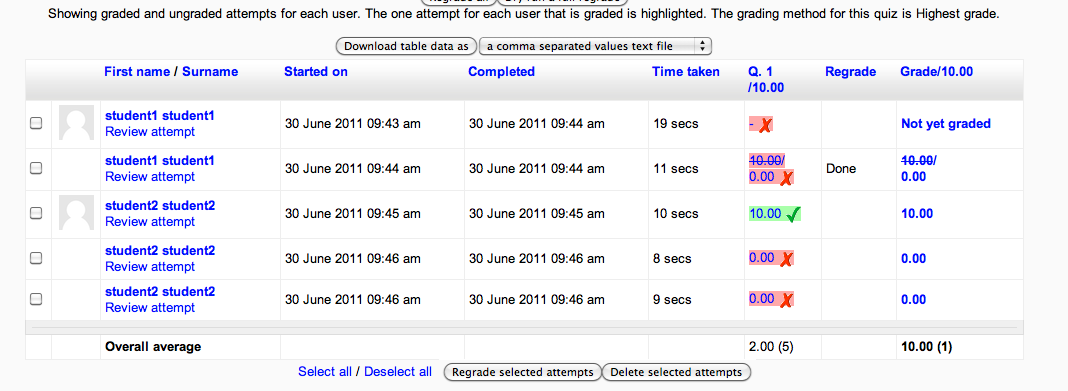Open the student1 avatar picture

click(x=76, y=123)
